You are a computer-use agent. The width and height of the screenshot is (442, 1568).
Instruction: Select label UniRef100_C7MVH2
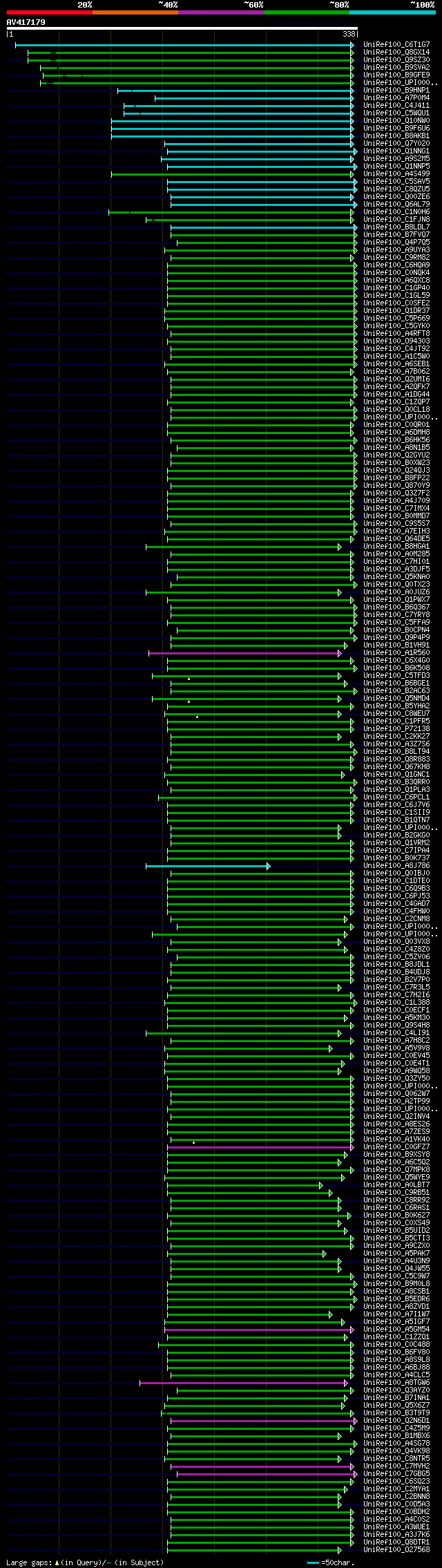[x=396, y=1466]
